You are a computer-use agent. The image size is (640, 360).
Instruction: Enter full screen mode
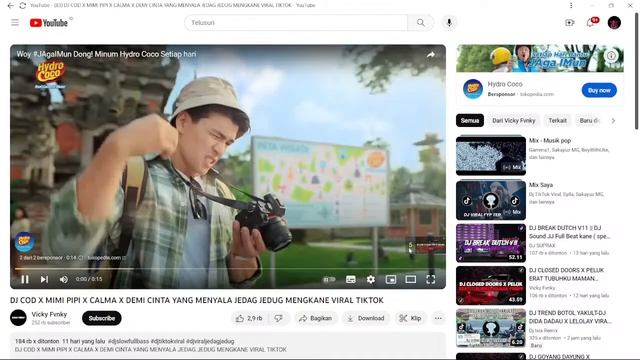coord(431,279)
